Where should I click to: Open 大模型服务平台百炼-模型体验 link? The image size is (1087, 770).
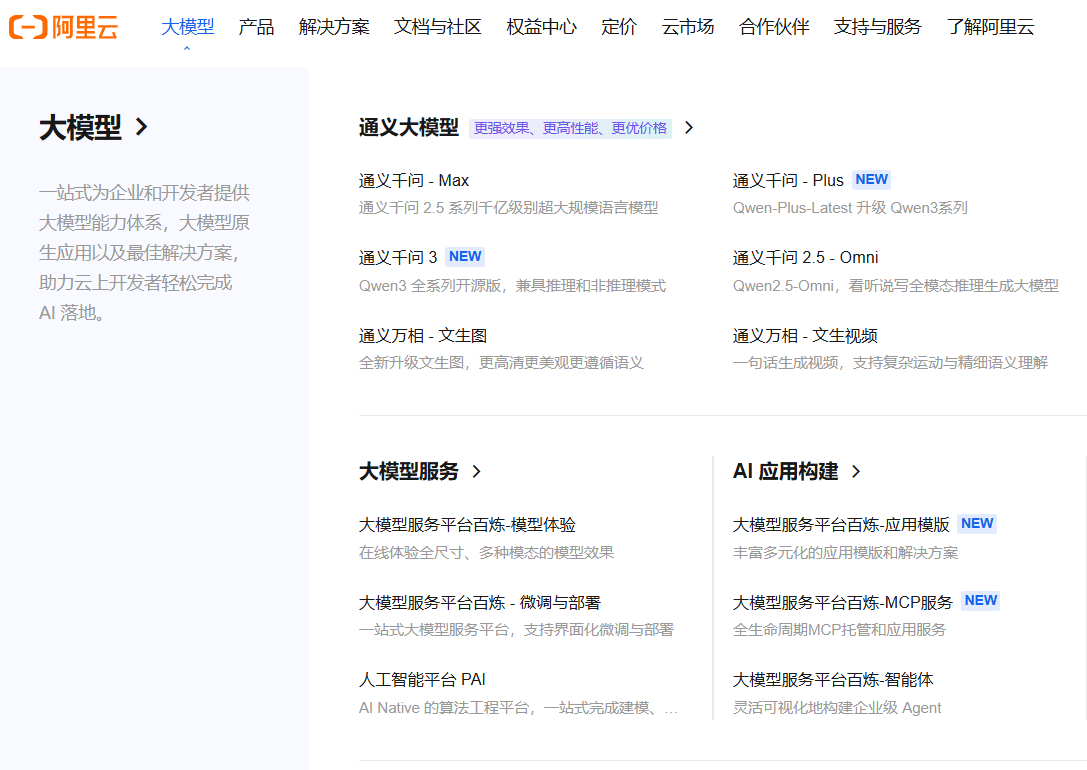[467, 525]
